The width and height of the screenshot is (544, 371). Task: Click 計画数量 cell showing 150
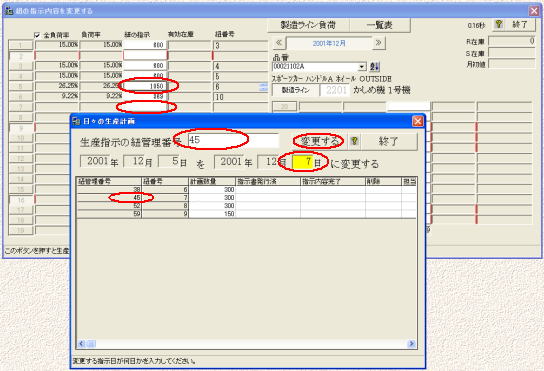click(x=212, y=213)
